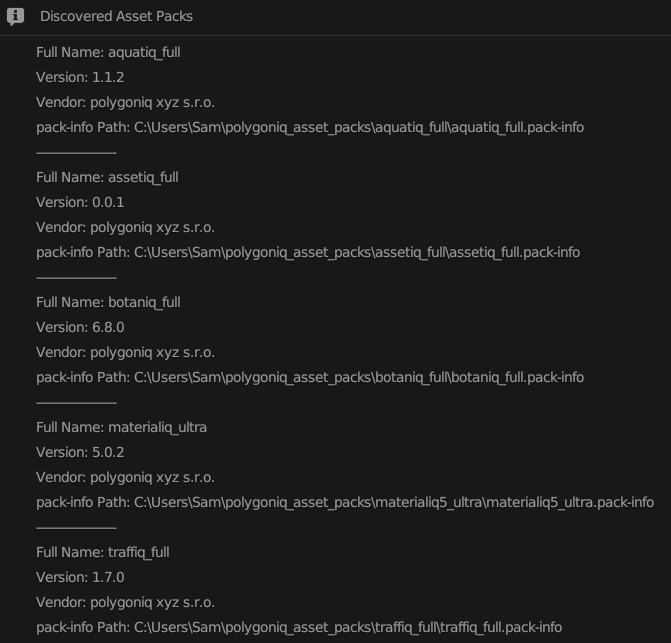
Task: Select the Full Name assetiq_full line
Action: click(x=107, y=177)
